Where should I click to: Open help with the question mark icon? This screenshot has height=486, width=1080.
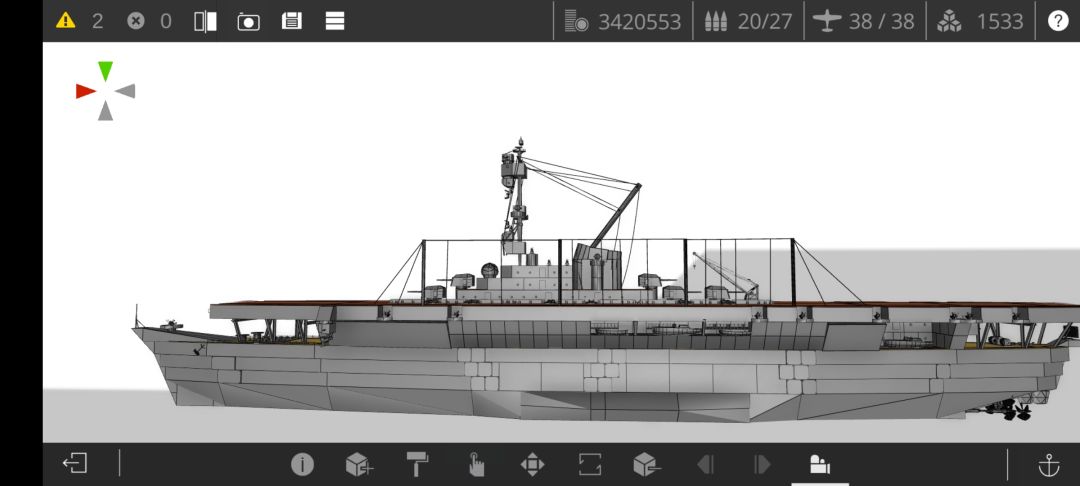[1058, 21]
